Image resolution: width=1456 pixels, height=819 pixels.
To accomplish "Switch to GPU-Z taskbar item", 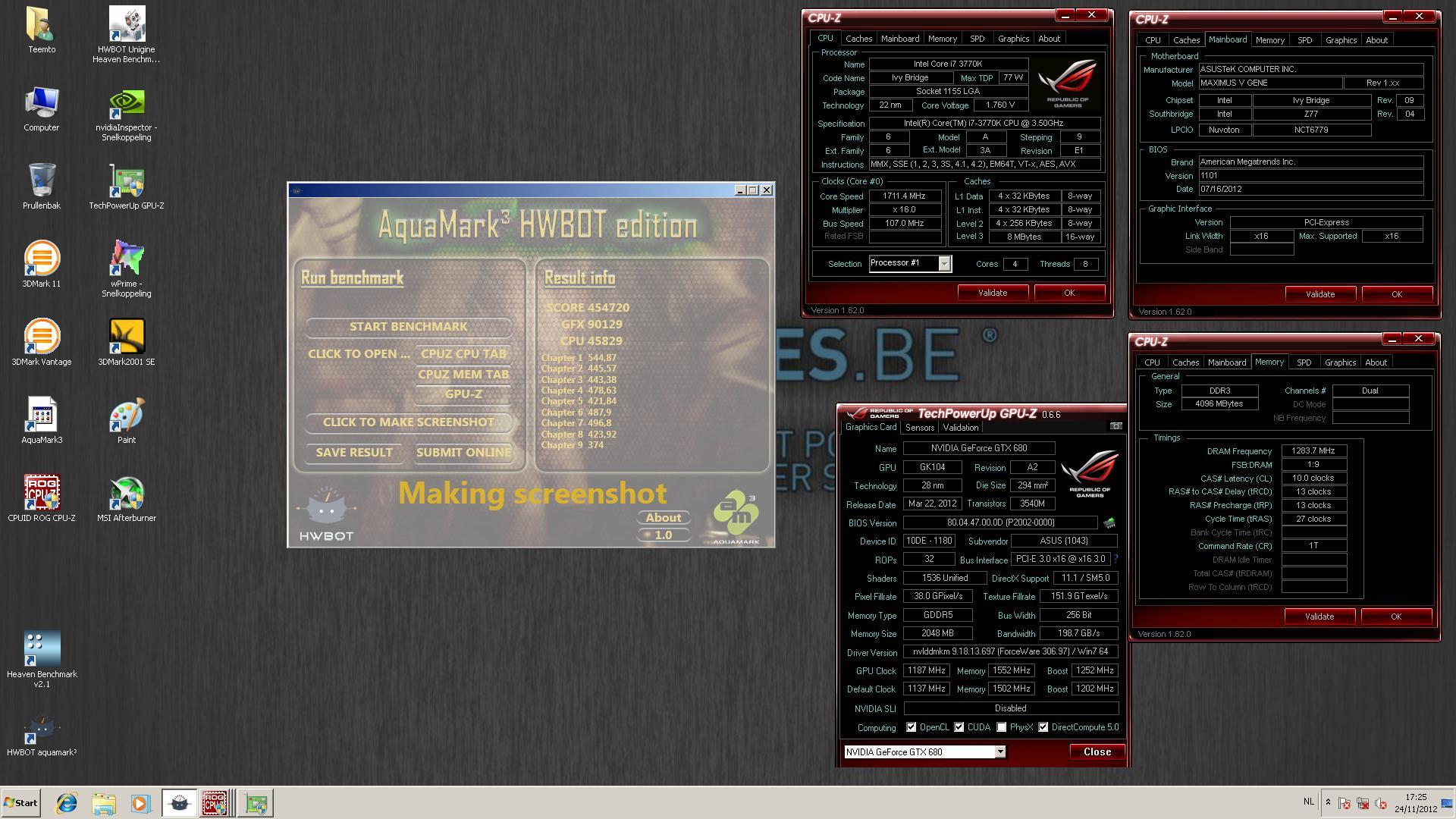I will (256, 803).
